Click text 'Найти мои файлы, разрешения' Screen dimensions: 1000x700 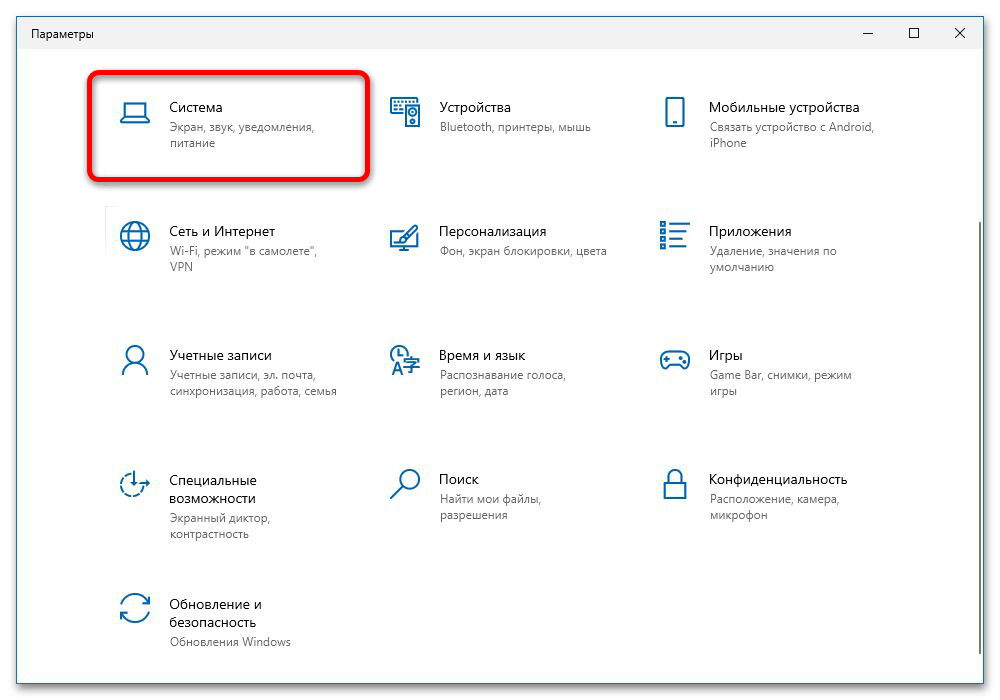coord(490,507)
